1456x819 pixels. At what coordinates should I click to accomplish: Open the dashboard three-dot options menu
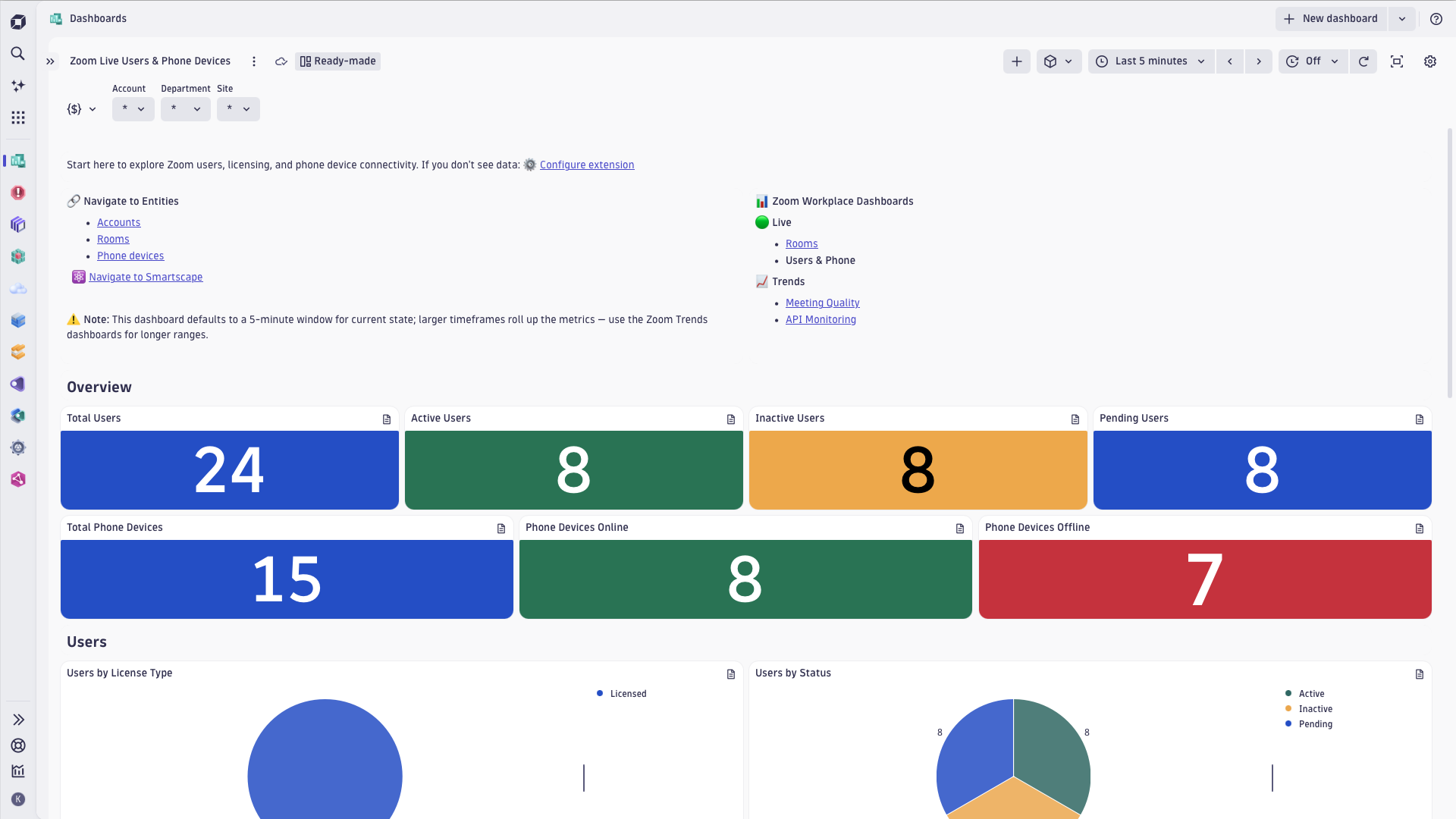254,61
